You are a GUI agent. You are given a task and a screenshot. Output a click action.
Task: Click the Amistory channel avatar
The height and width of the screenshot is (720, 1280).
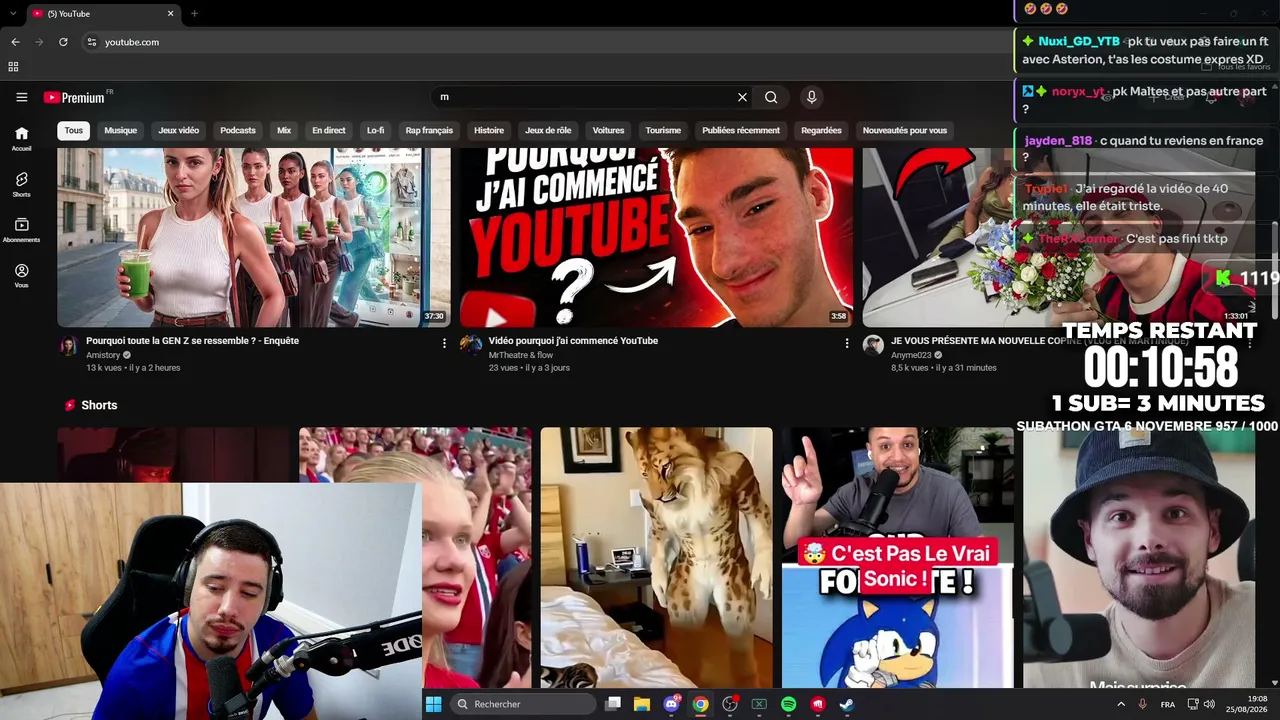[68, 345]
